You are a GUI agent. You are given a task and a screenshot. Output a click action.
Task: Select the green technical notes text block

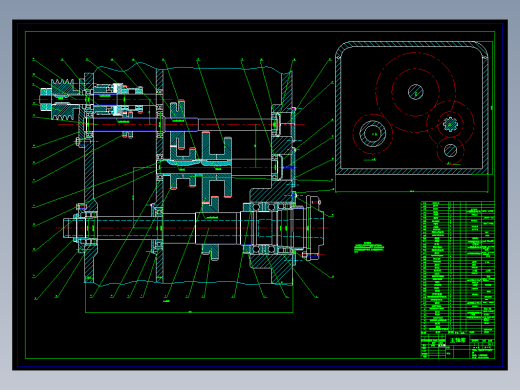[369, 247]
